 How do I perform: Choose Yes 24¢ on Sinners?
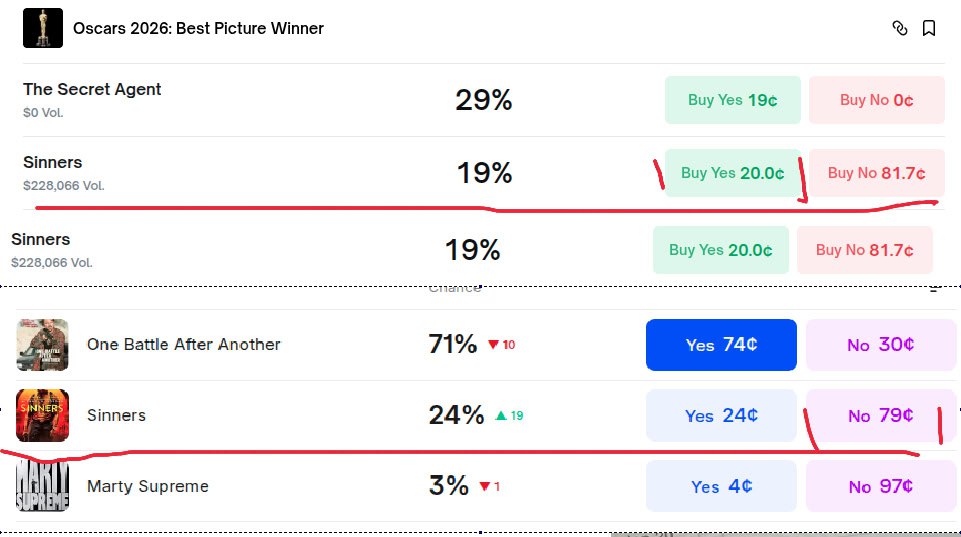tap(721, 415)
